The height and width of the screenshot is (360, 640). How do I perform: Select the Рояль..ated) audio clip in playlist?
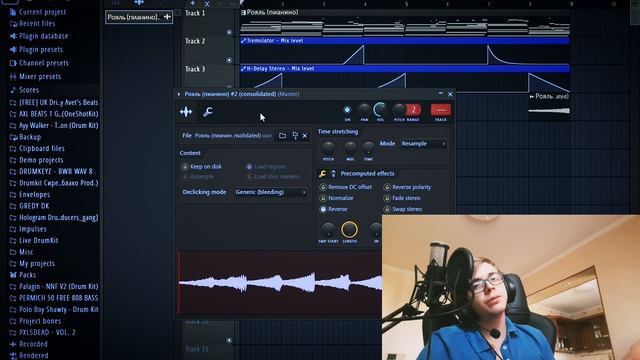coord(549,106)
